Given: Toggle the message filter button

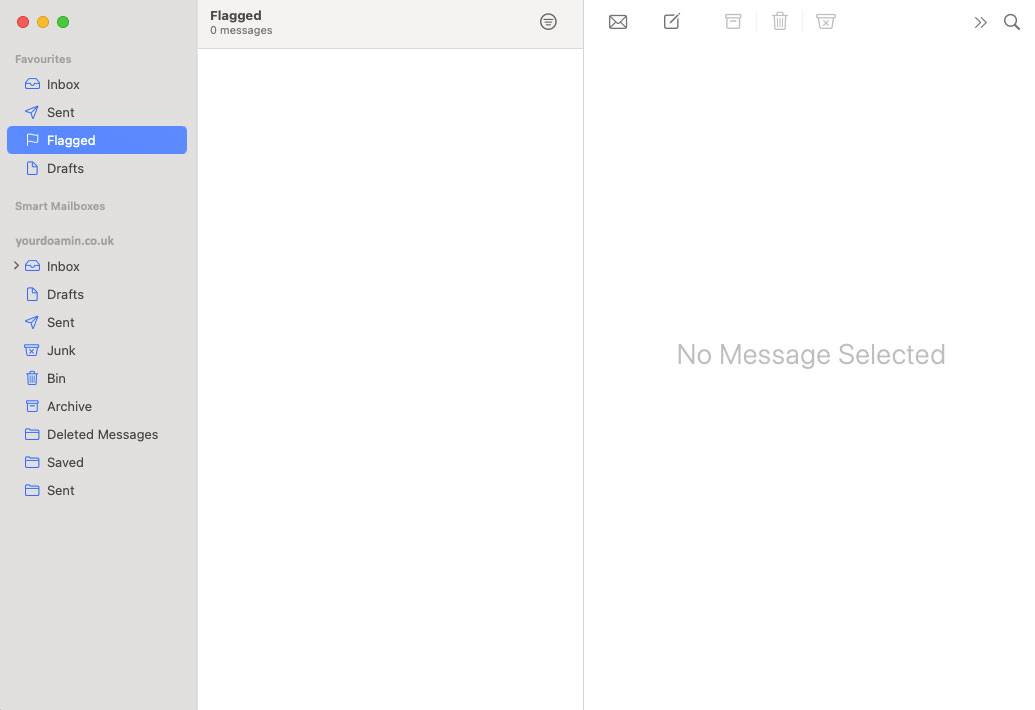Looking at the screenshot, I should (x=548, y=22).
